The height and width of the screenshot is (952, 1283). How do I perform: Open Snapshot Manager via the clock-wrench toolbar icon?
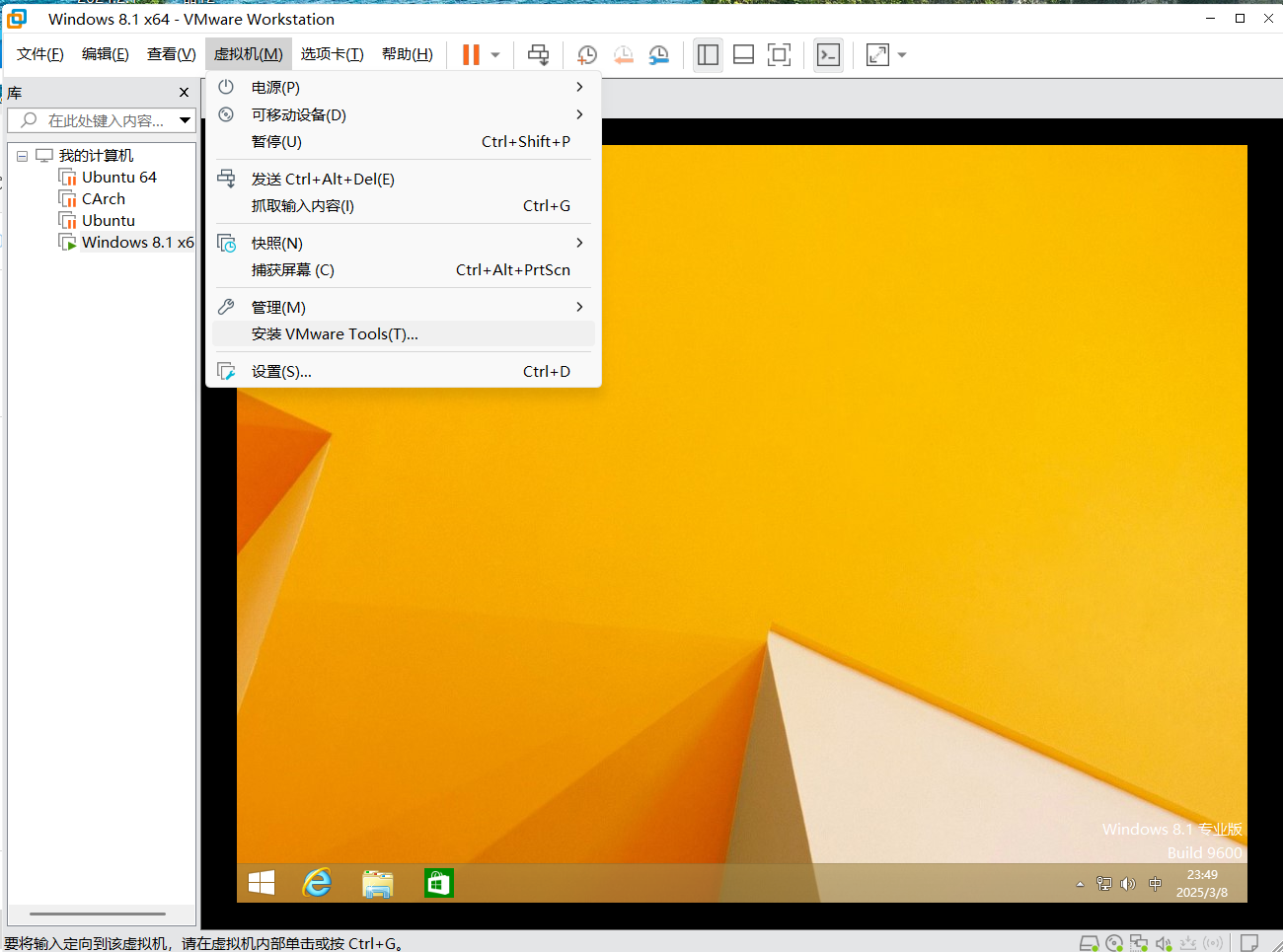[659, 55]
